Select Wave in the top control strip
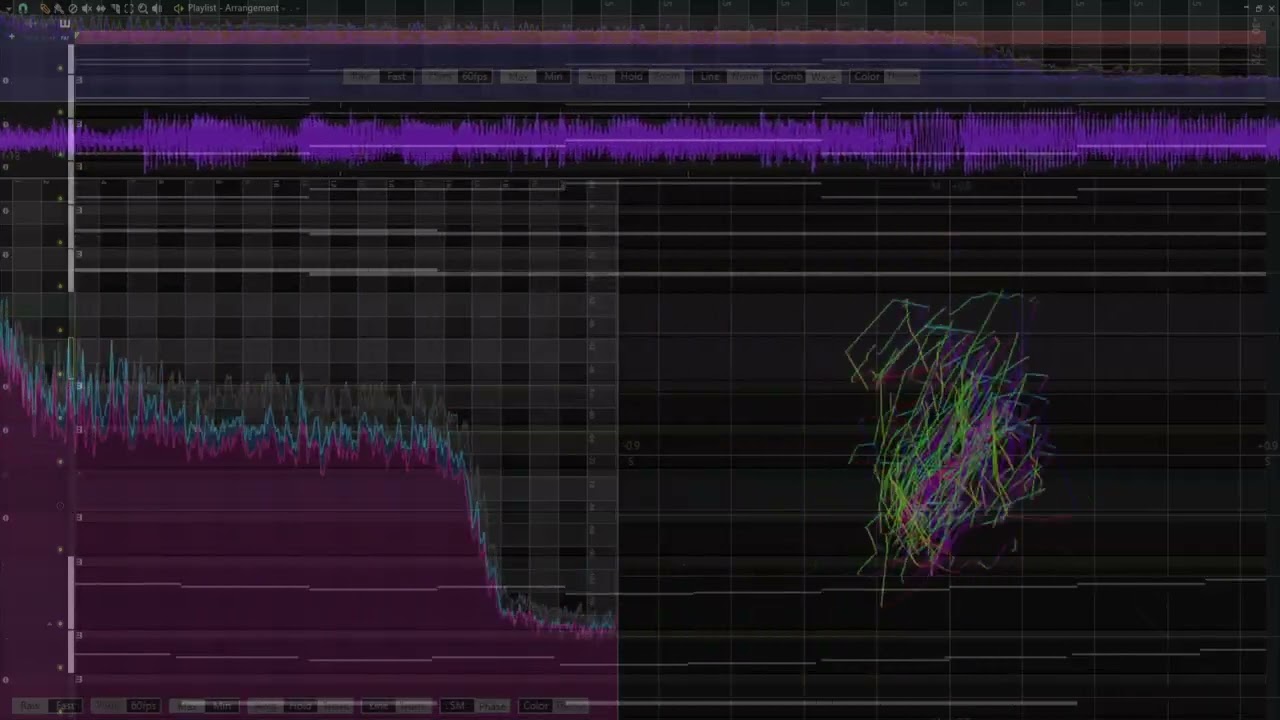1280x720 pixels. click(823, 76)
